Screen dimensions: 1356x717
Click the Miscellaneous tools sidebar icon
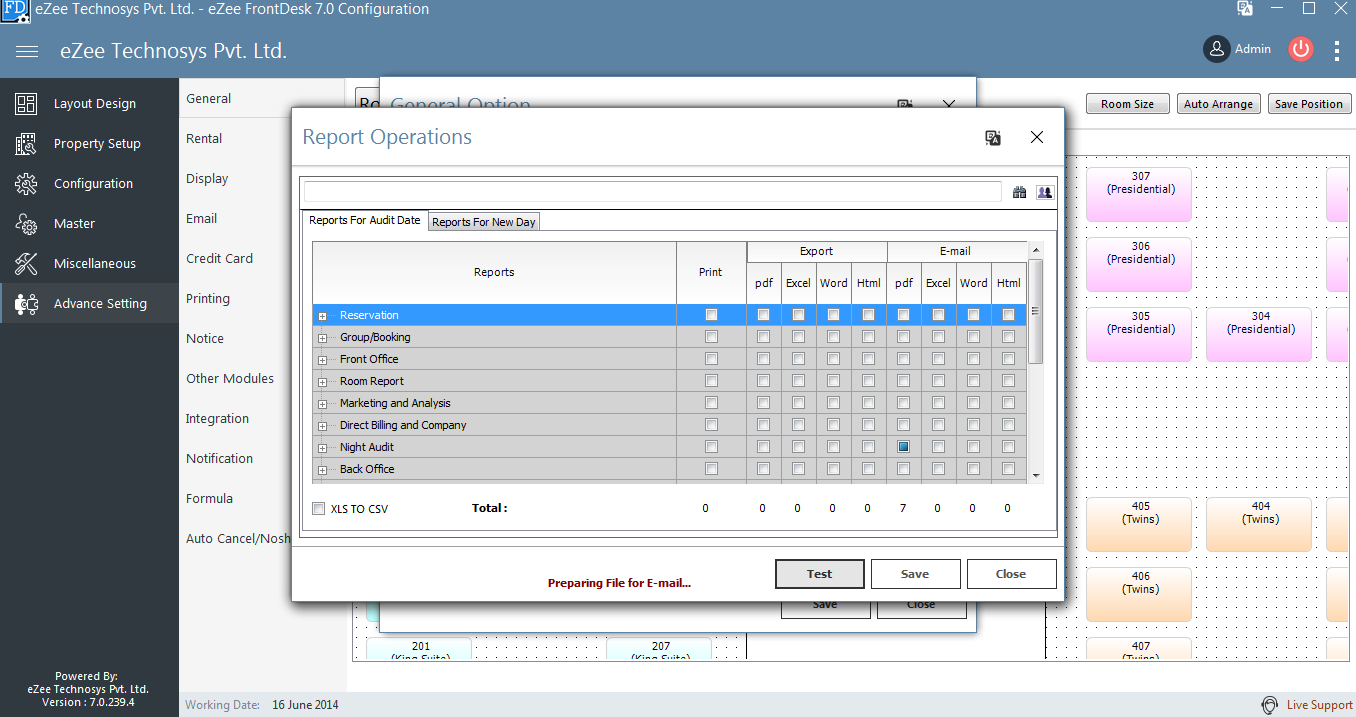tap(26, 263)
